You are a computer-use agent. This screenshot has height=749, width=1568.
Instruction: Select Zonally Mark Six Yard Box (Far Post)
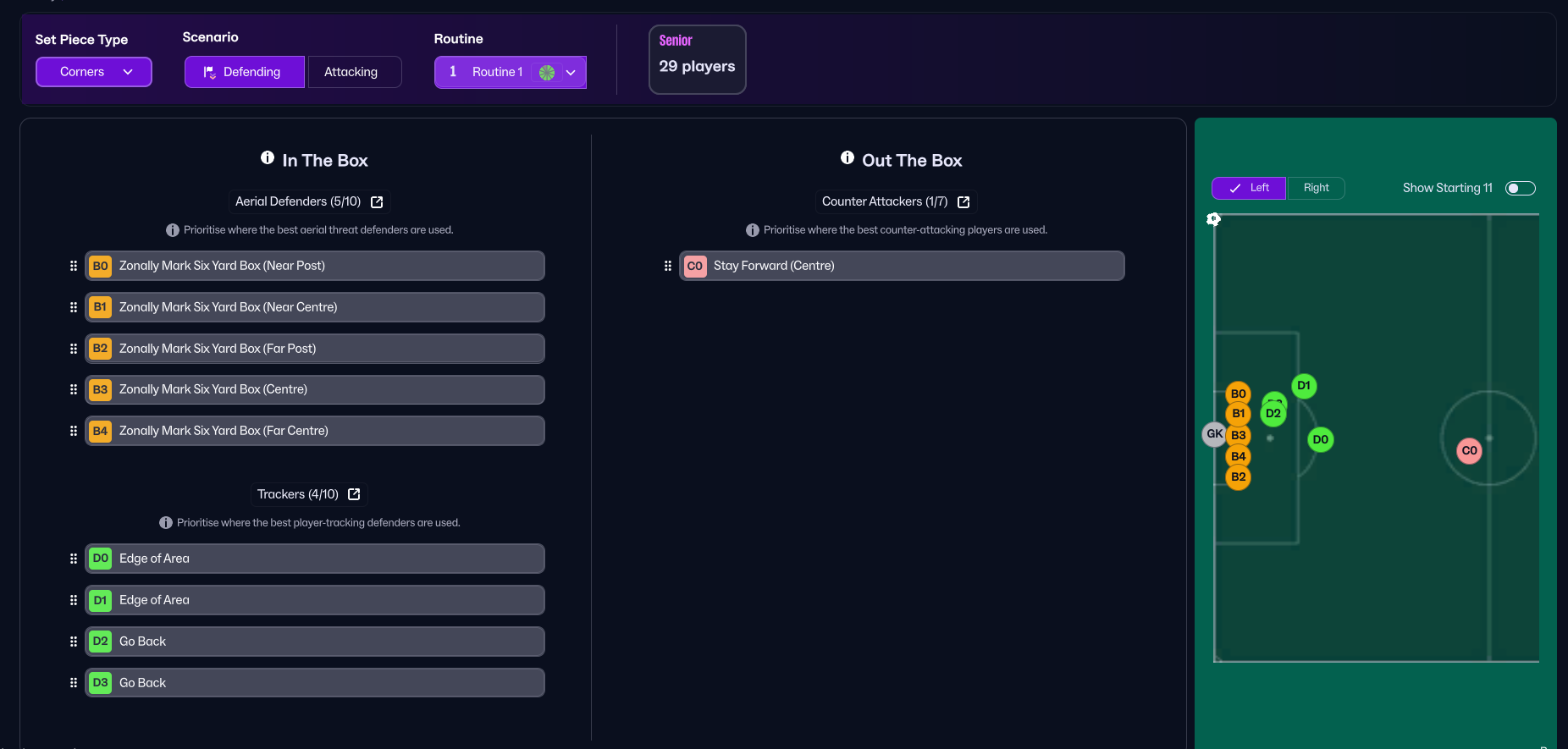pos(314,349)
